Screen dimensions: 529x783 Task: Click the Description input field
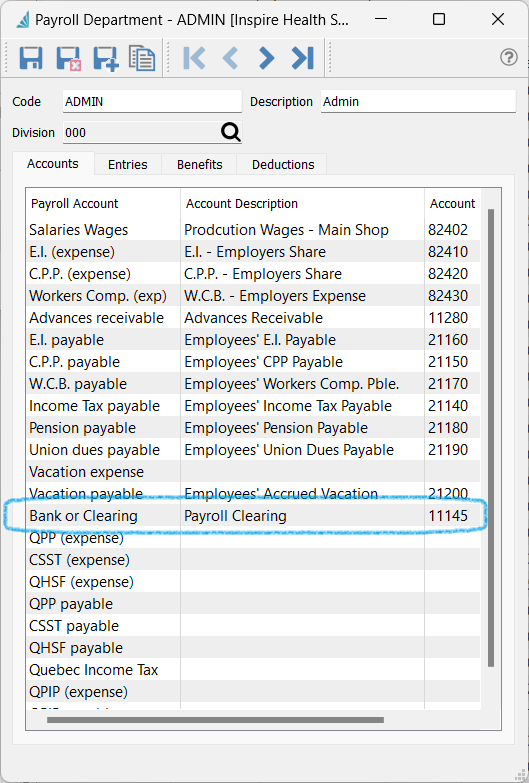pos(418,101)
